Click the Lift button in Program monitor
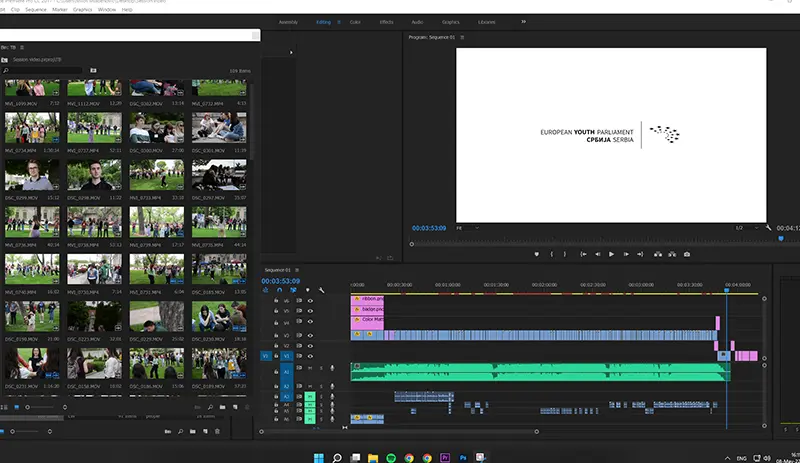This screenshot has width=800, height=463. pos(656,254)
